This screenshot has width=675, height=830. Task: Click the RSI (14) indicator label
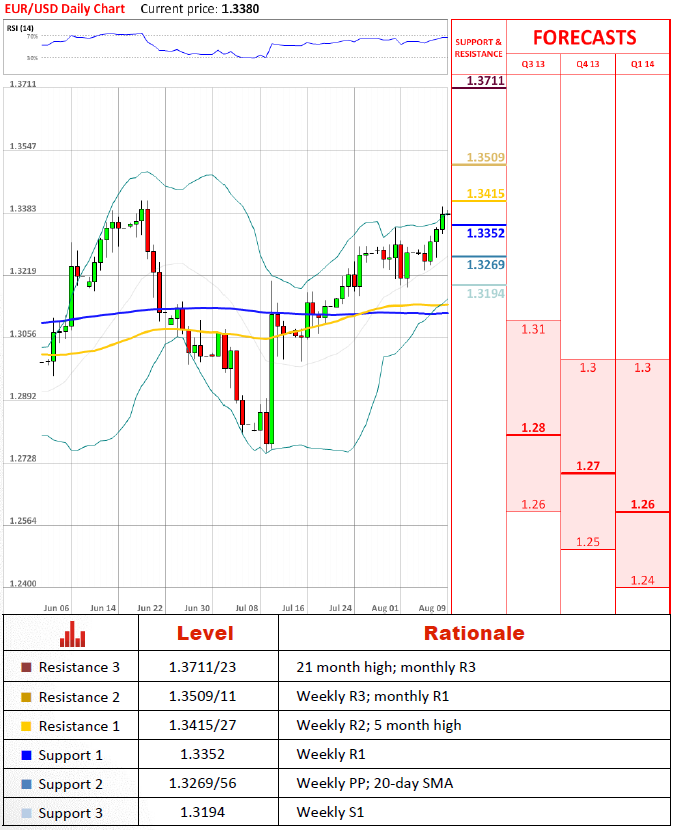point(20,28)
